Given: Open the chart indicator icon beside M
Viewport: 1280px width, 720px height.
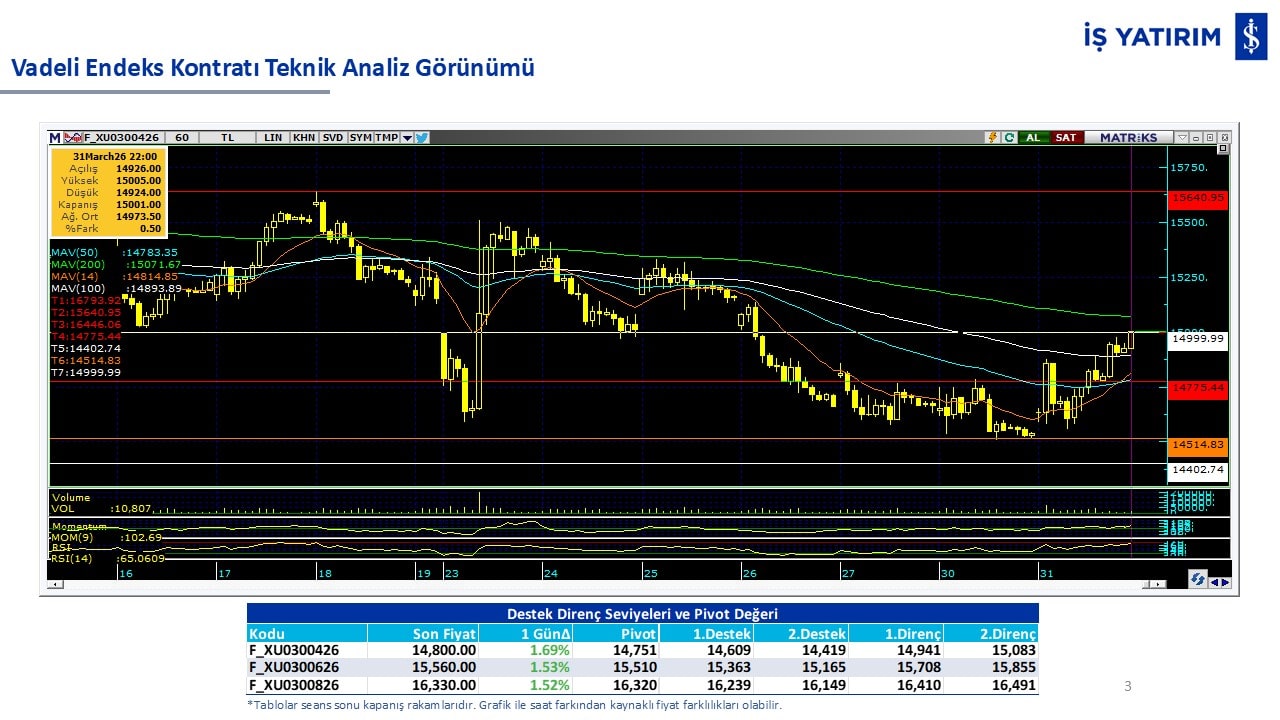Looking at the screenshot, I should pyautogui.click(x=72, y=138).
